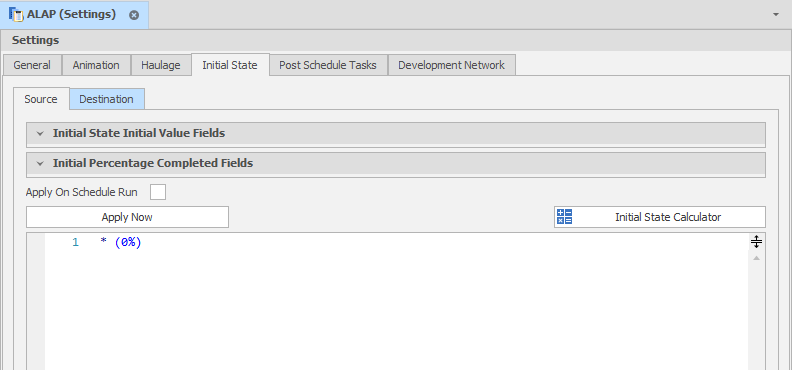793x370 pixels.
Task: Click the editor scroll up arrow
Action: [x=756, y=258]
